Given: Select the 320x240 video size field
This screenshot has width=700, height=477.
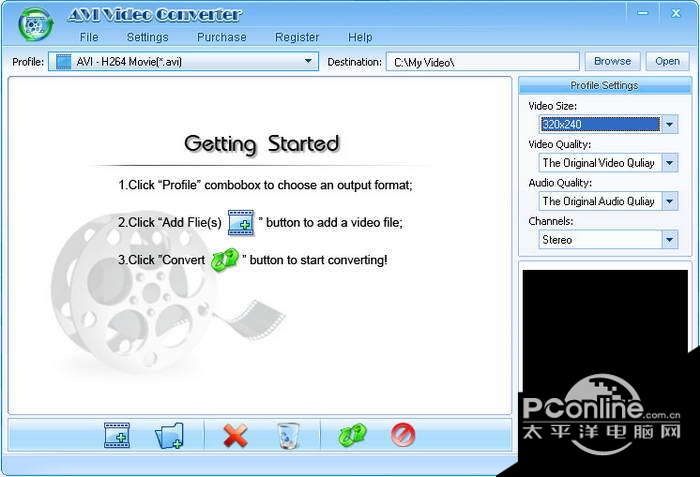Looking at the screenshot, I should tap(600, 124).
